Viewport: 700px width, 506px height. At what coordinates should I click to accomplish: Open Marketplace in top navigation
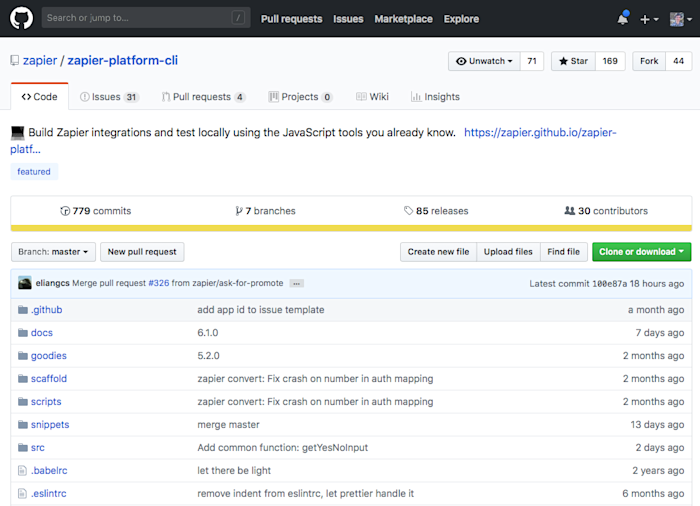click(x=404, y=19)
